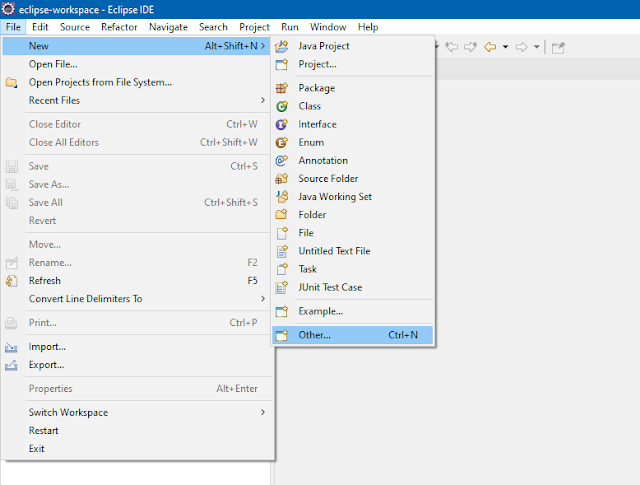This screenshot has width=640, height=485.
Task: Select the Restart menu entry
Action: coord(137,431)
